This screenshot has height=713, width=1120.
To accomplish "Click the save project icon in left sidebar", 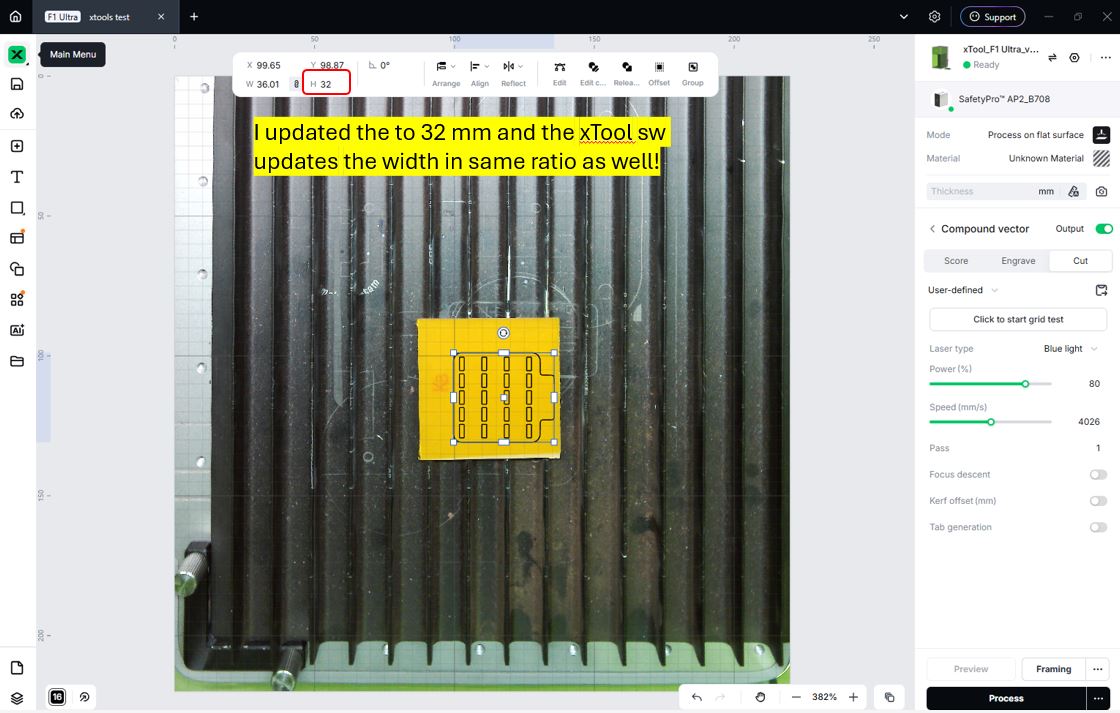I will pos(17,84).
